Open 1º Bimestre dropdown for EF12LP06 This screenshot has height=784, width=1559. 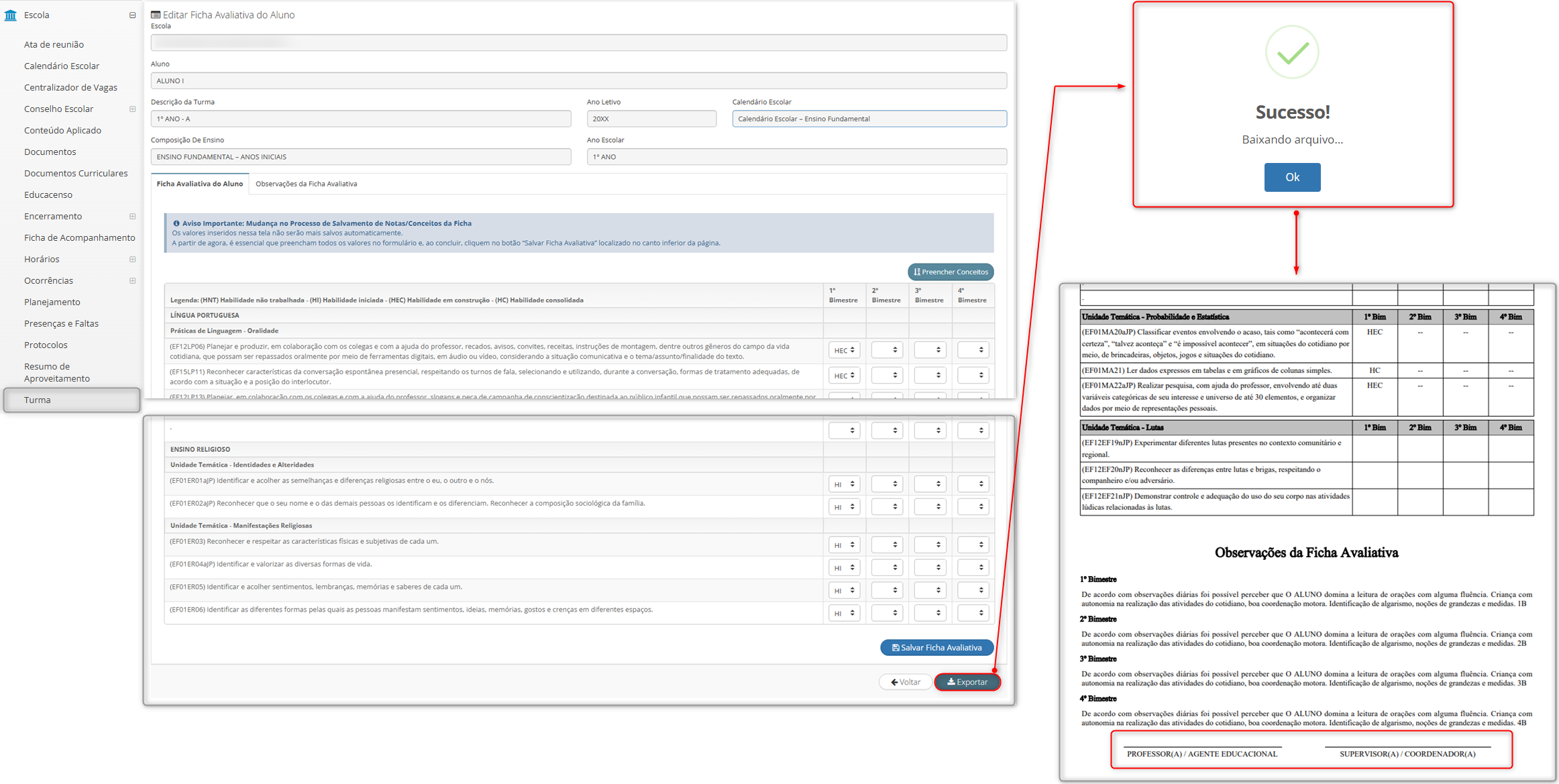coord(844,350)
